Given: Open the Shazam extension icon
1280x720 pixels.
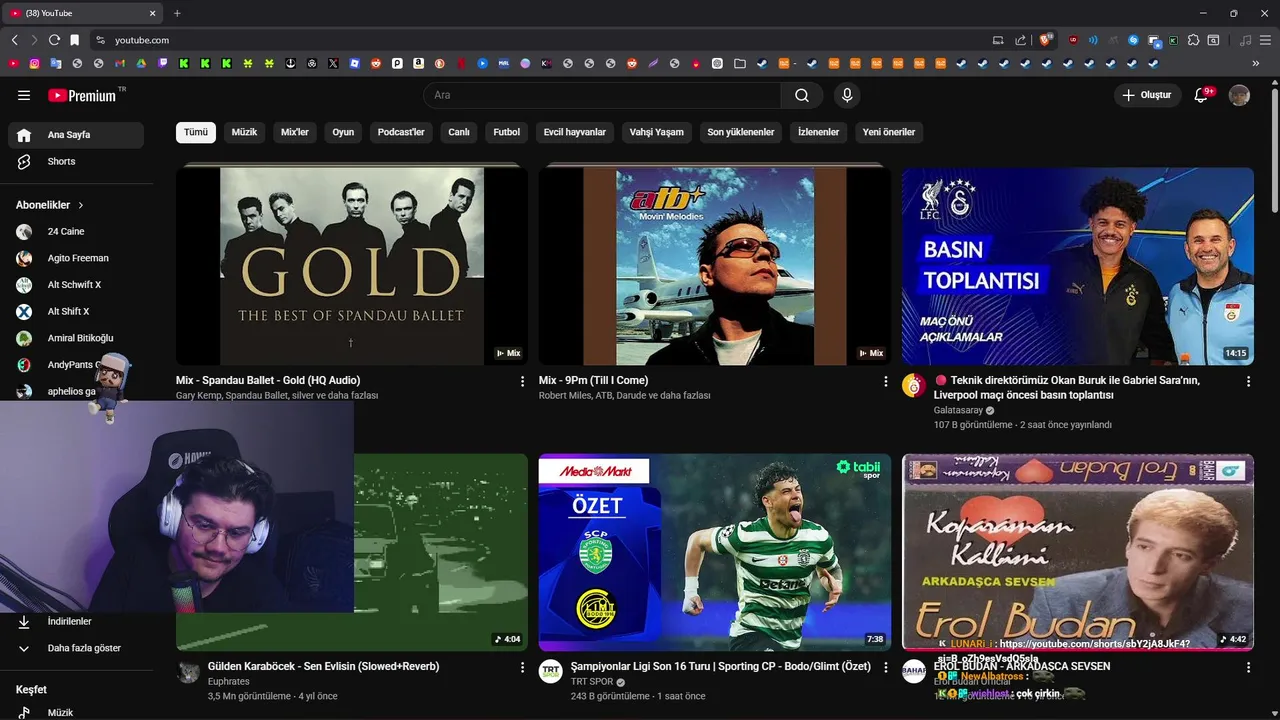Looking at the screenshot, I should coord(1133,40).
